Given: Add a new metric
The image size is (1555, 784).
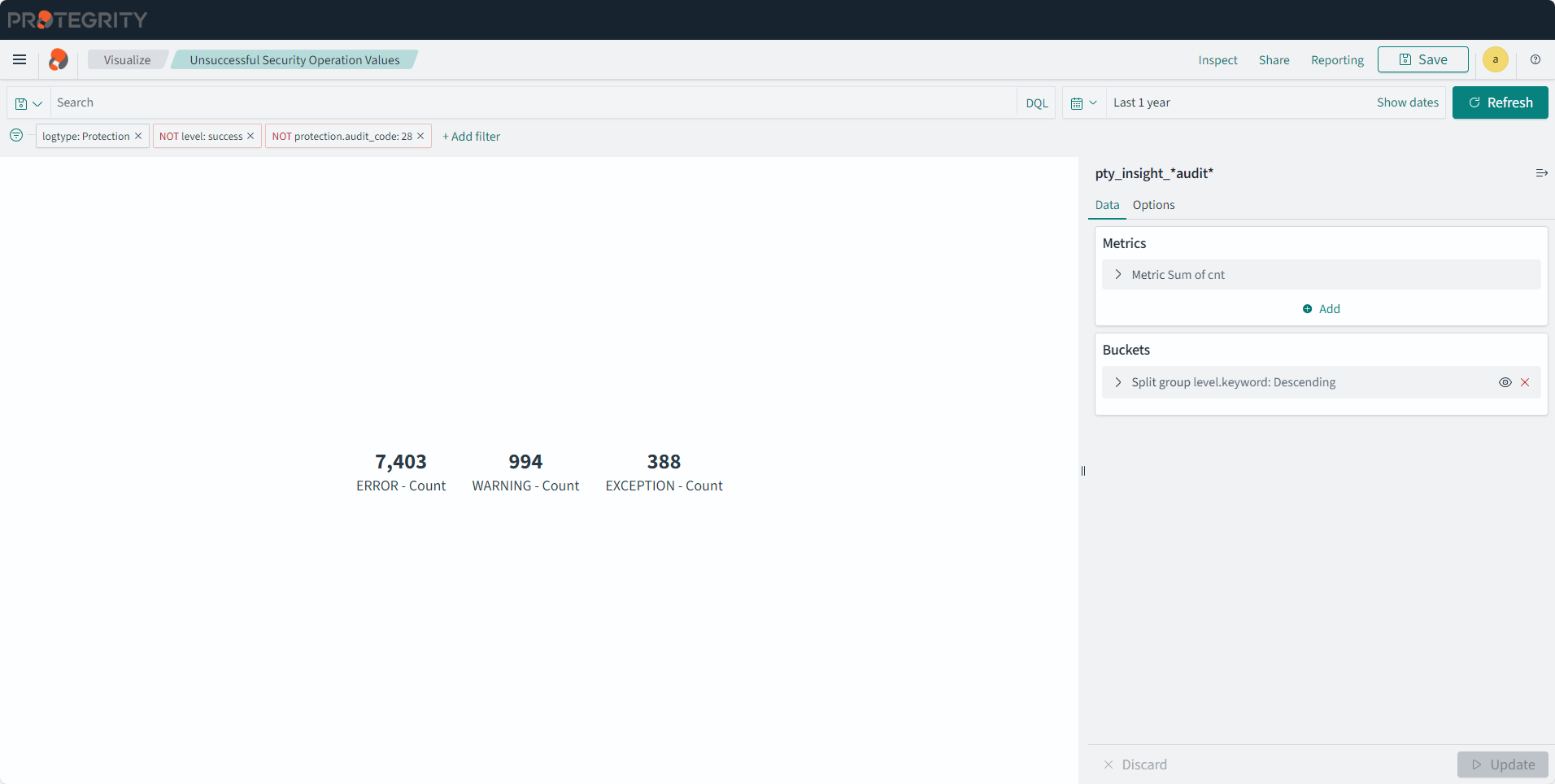Looking at the screenshot, I should (1321, 309).
